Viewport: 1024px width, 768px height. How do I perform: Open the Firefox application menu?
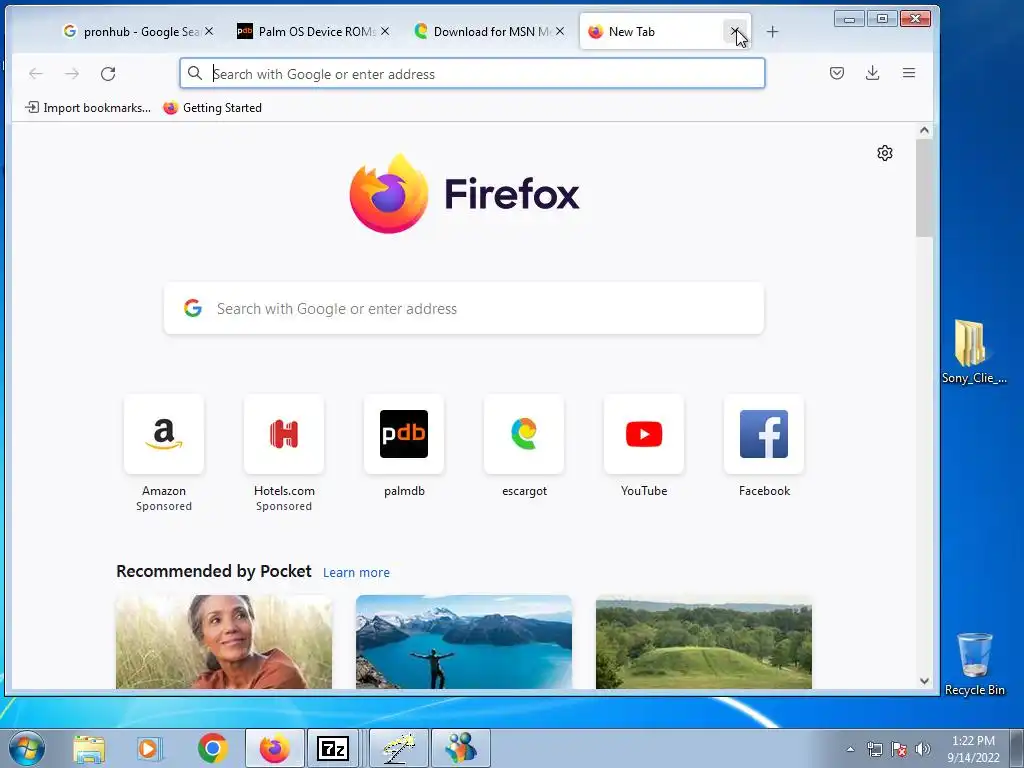click(908, 73)
